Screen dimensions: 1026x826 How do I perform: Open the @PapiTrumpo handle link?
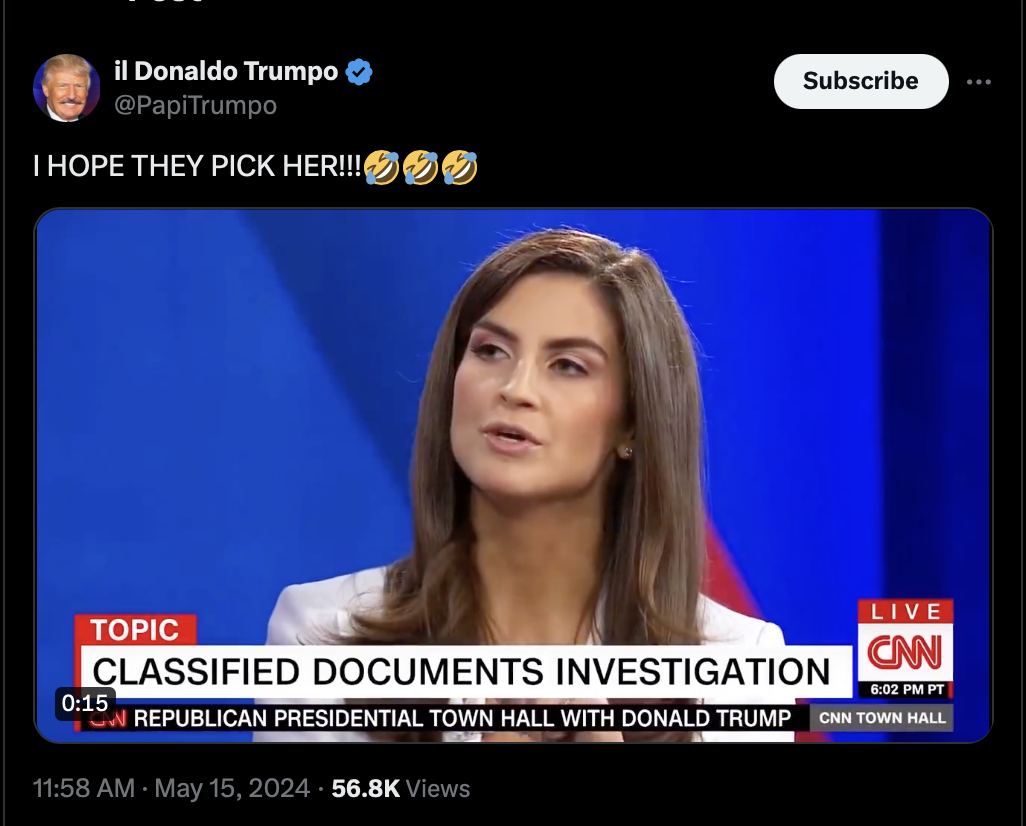[x=195, y=105]
